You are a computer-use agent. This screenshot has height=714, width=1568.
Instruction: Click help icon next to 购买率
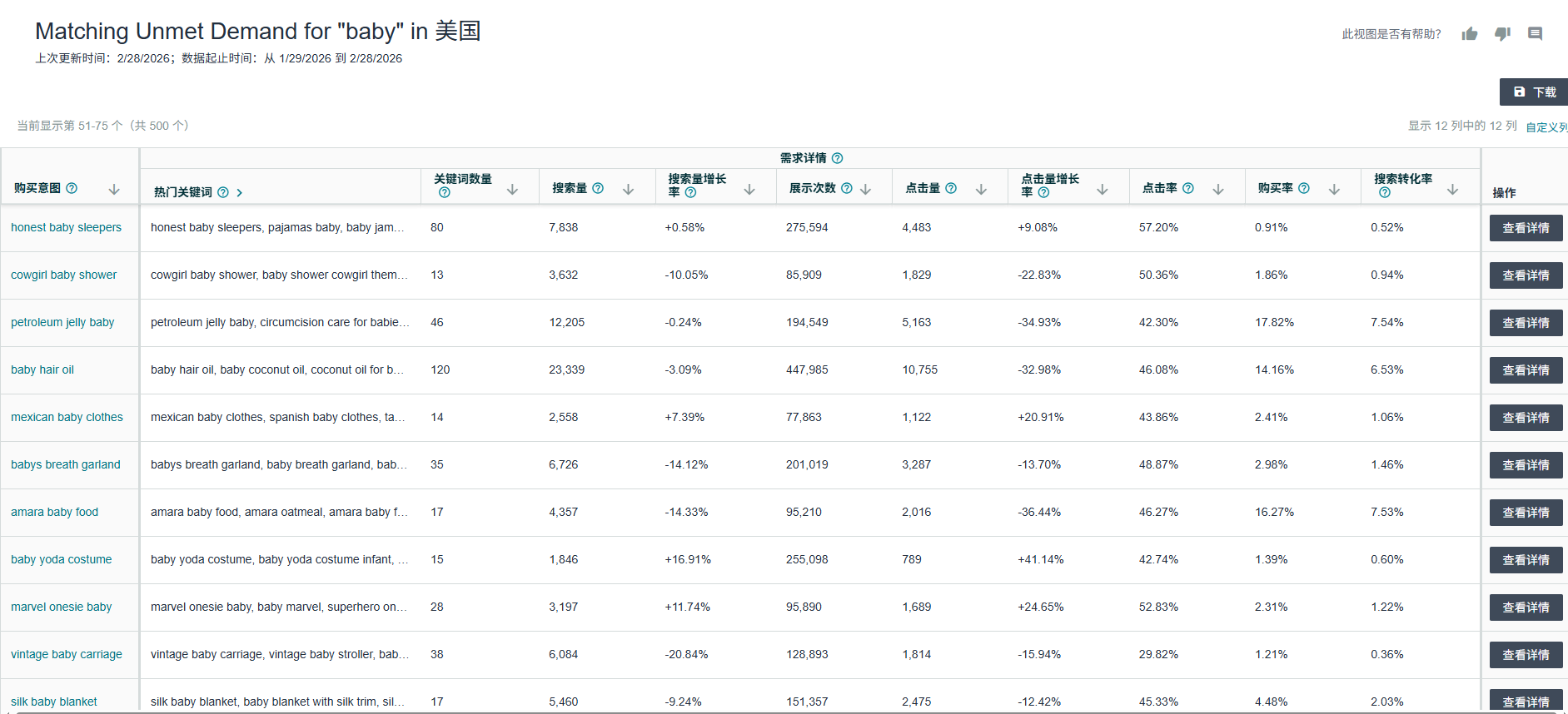1304,188
